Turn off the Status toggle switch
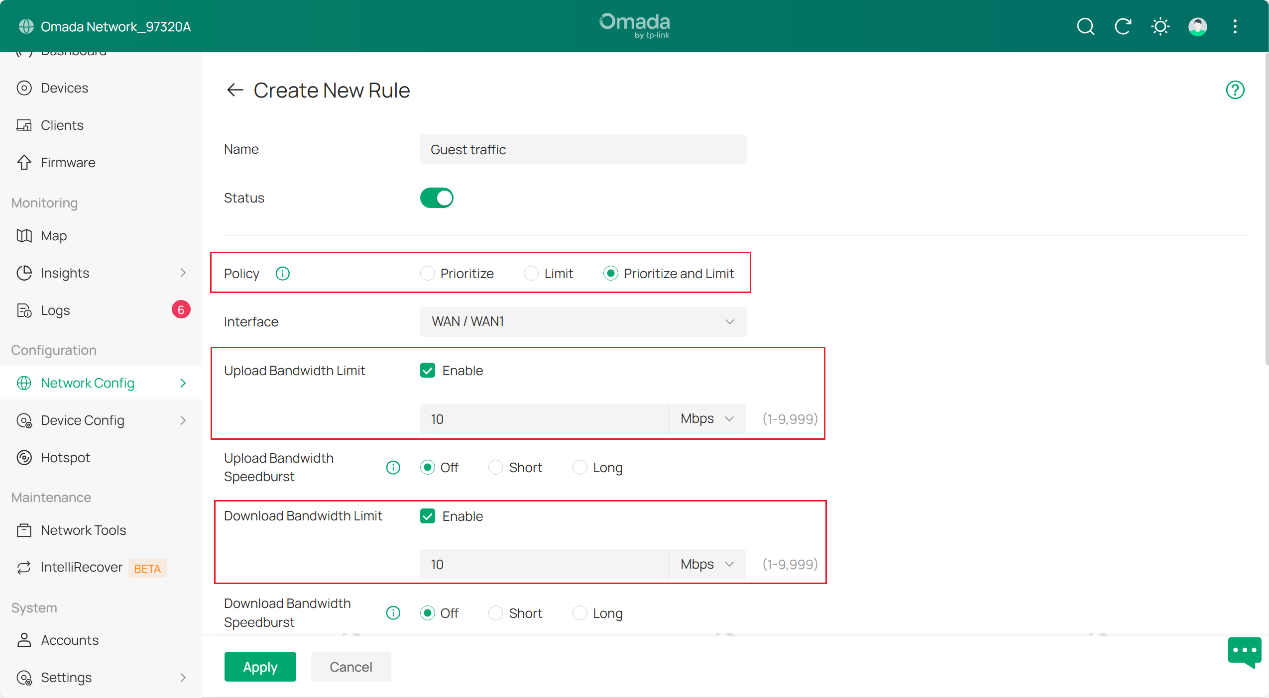 pos(437,198)
